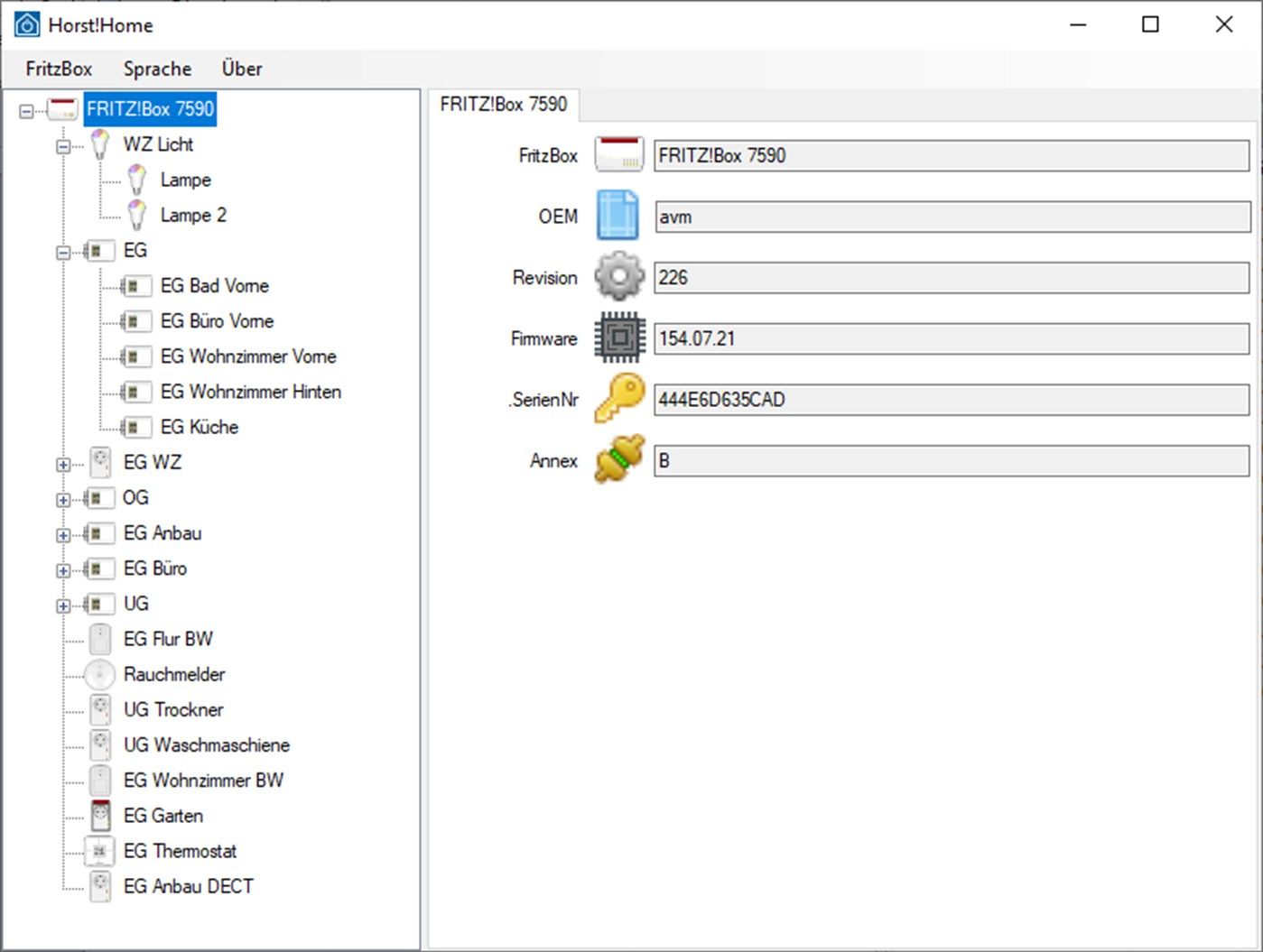The image size is (1263, 952).
Task: Click the EG Büro Vorne device icon
Action: pyautogui.click(x=135, y=321)
